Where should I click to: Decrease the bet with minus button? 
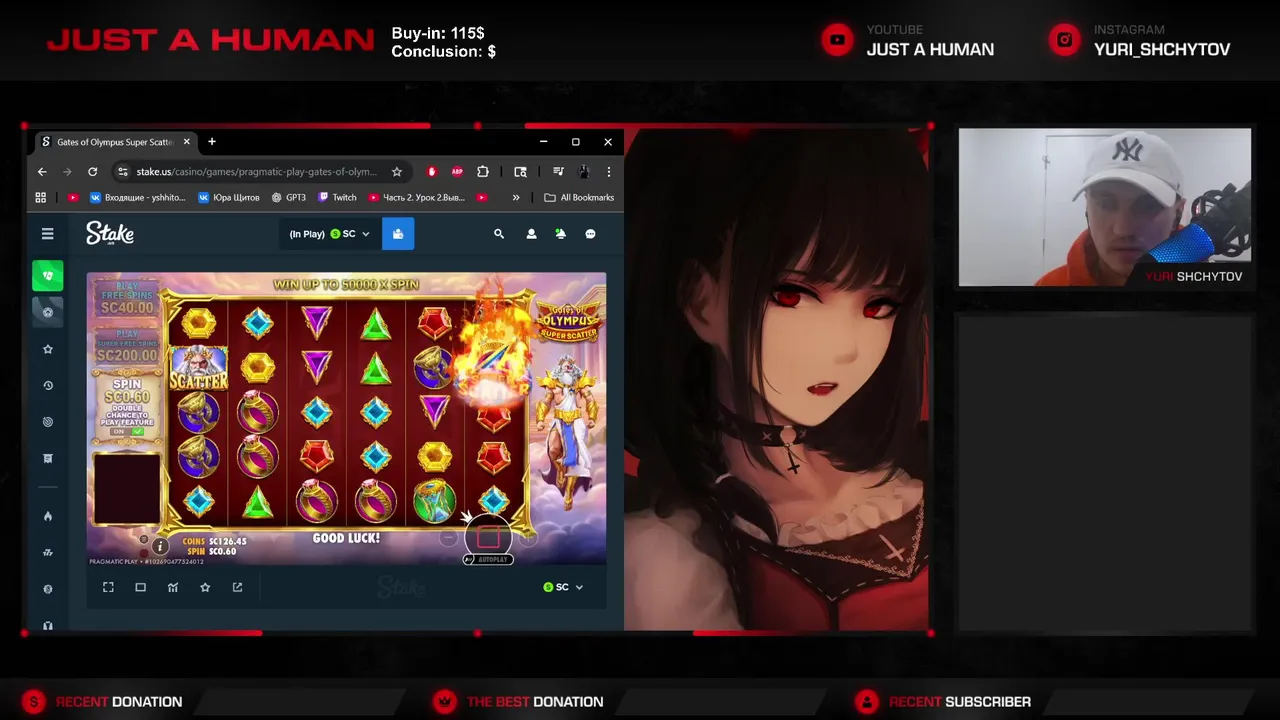[449, 539]
